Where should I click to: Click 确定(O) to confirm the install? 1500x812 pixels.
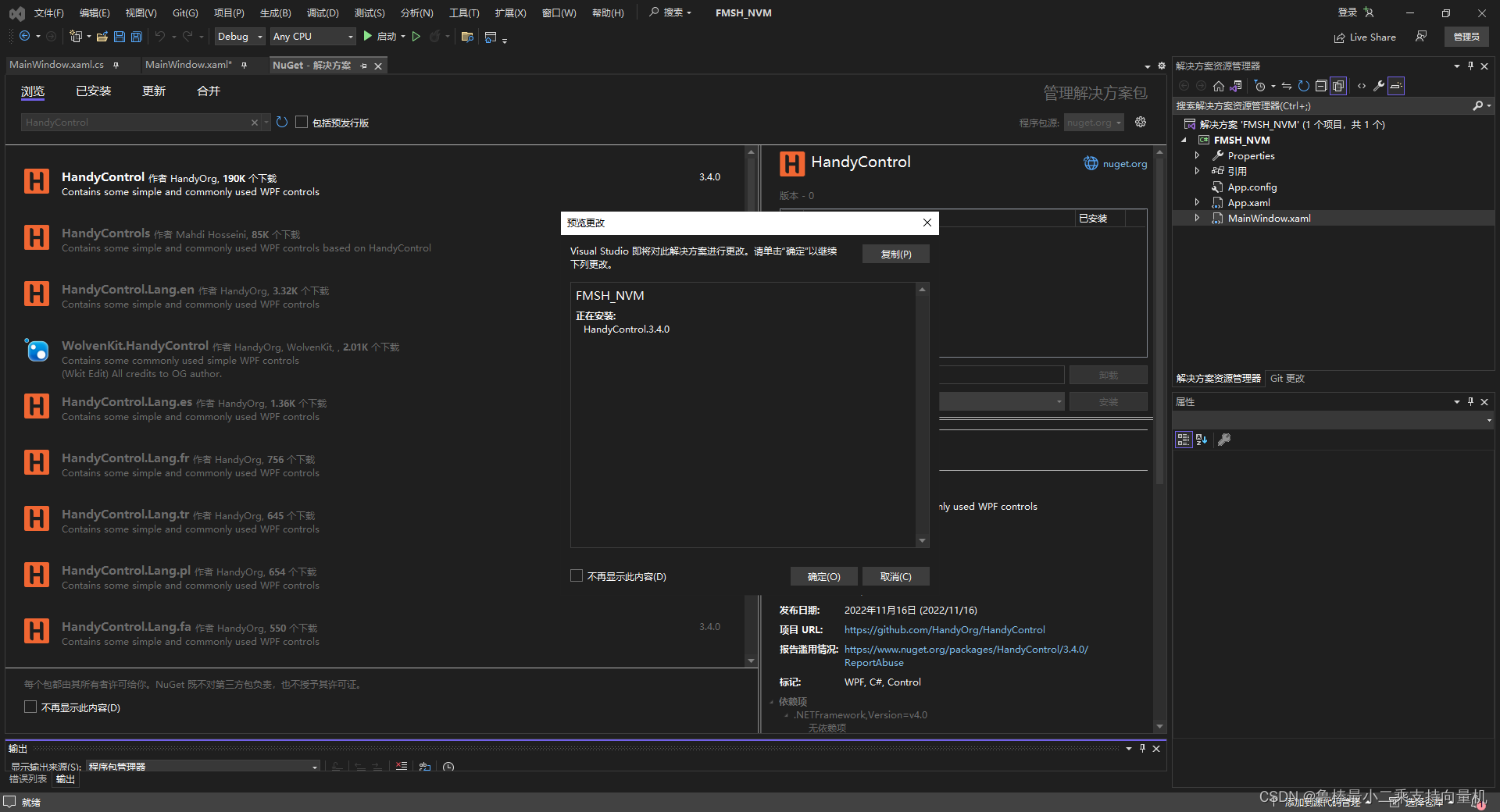823,576
